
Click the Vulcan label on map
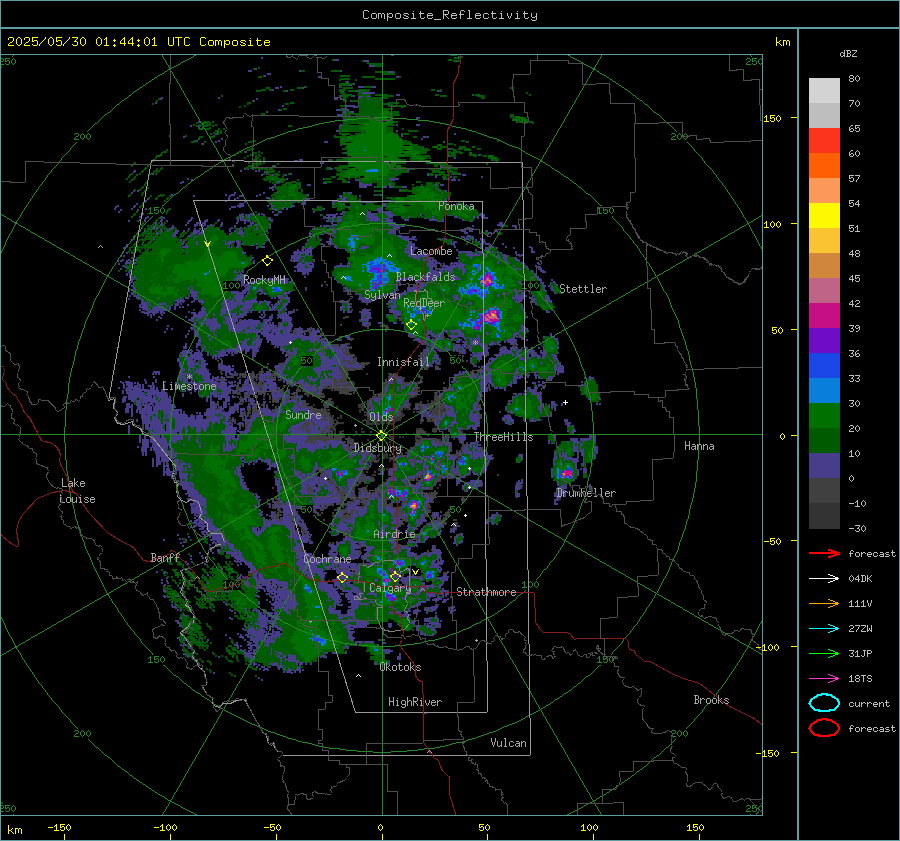point(508,743)
